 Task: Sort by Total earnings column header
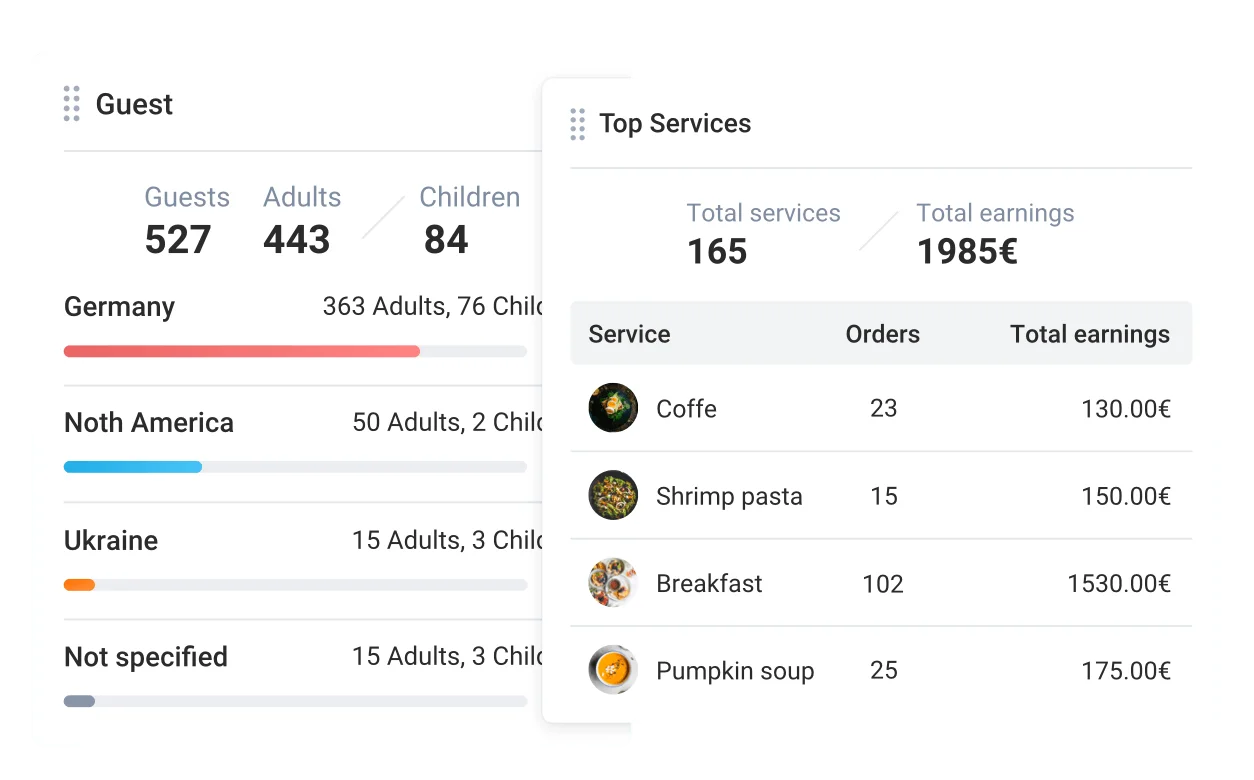point(1089,334)
